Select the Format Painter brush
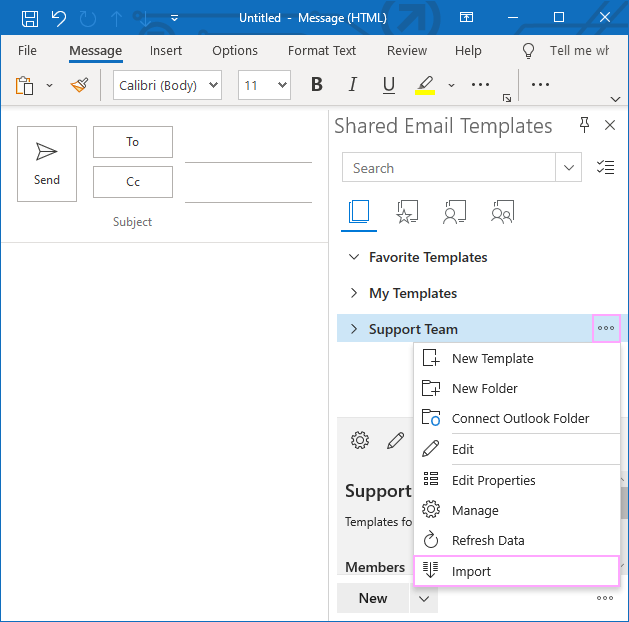Viewport: 629px width, 622px height. (79, 85)
